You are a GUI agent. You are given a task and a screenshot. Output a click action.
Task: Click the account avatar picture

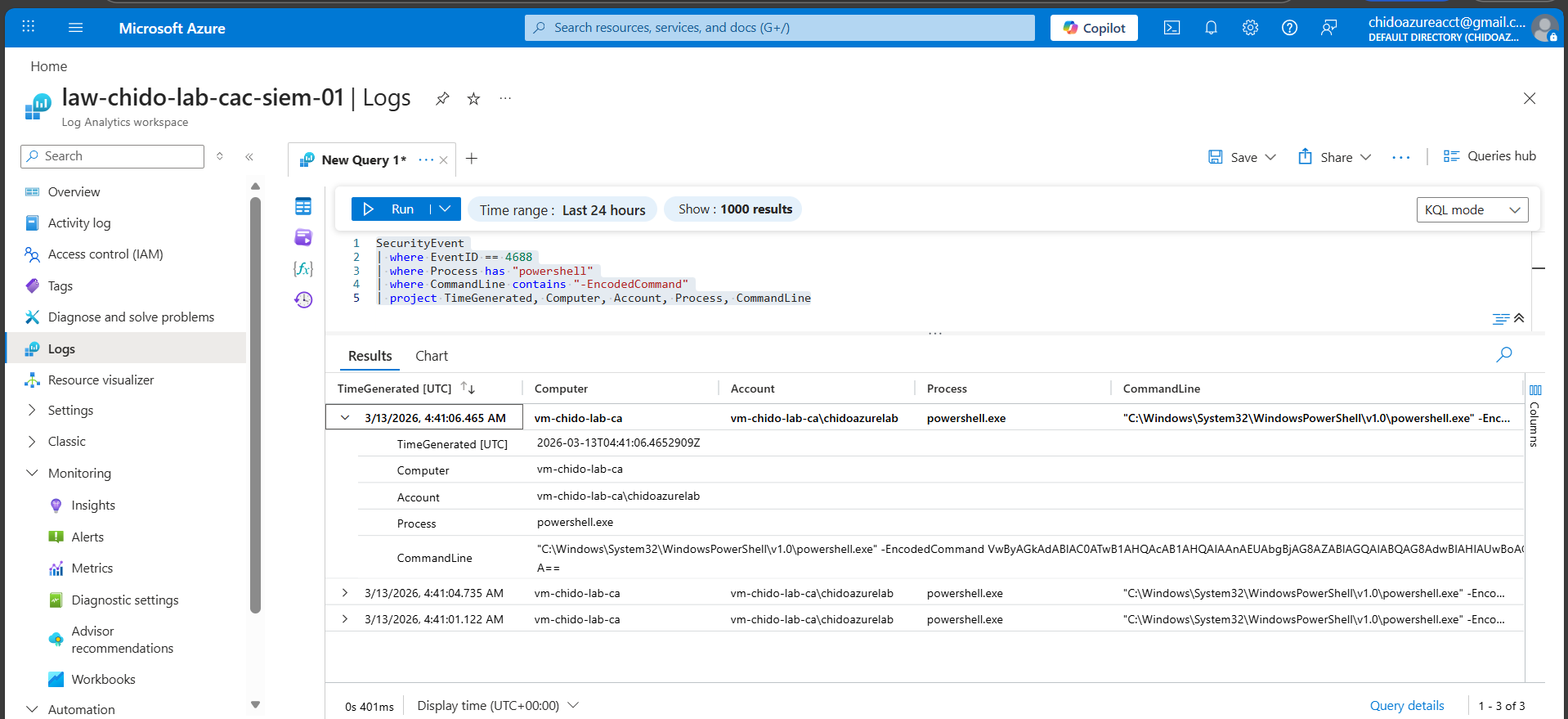pyautogui.click(x=1544, y=28)
